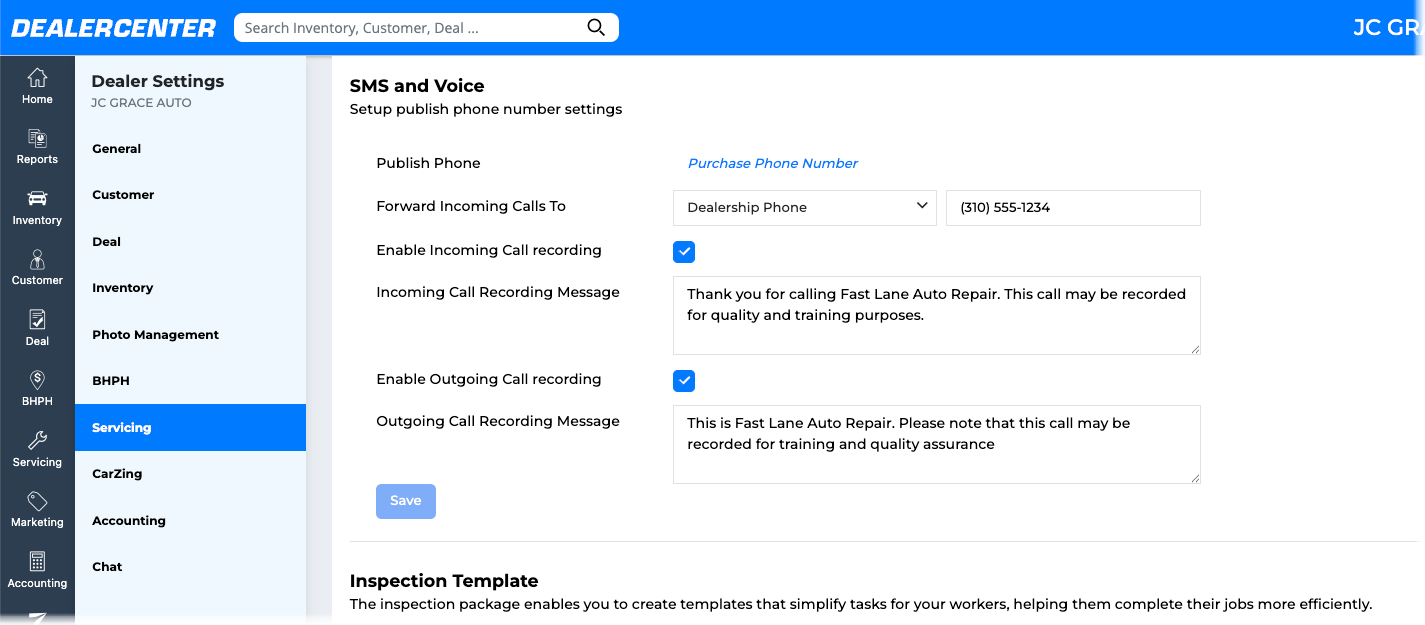Open Accounting settings in Dealer Settings

tap(190, 521)
